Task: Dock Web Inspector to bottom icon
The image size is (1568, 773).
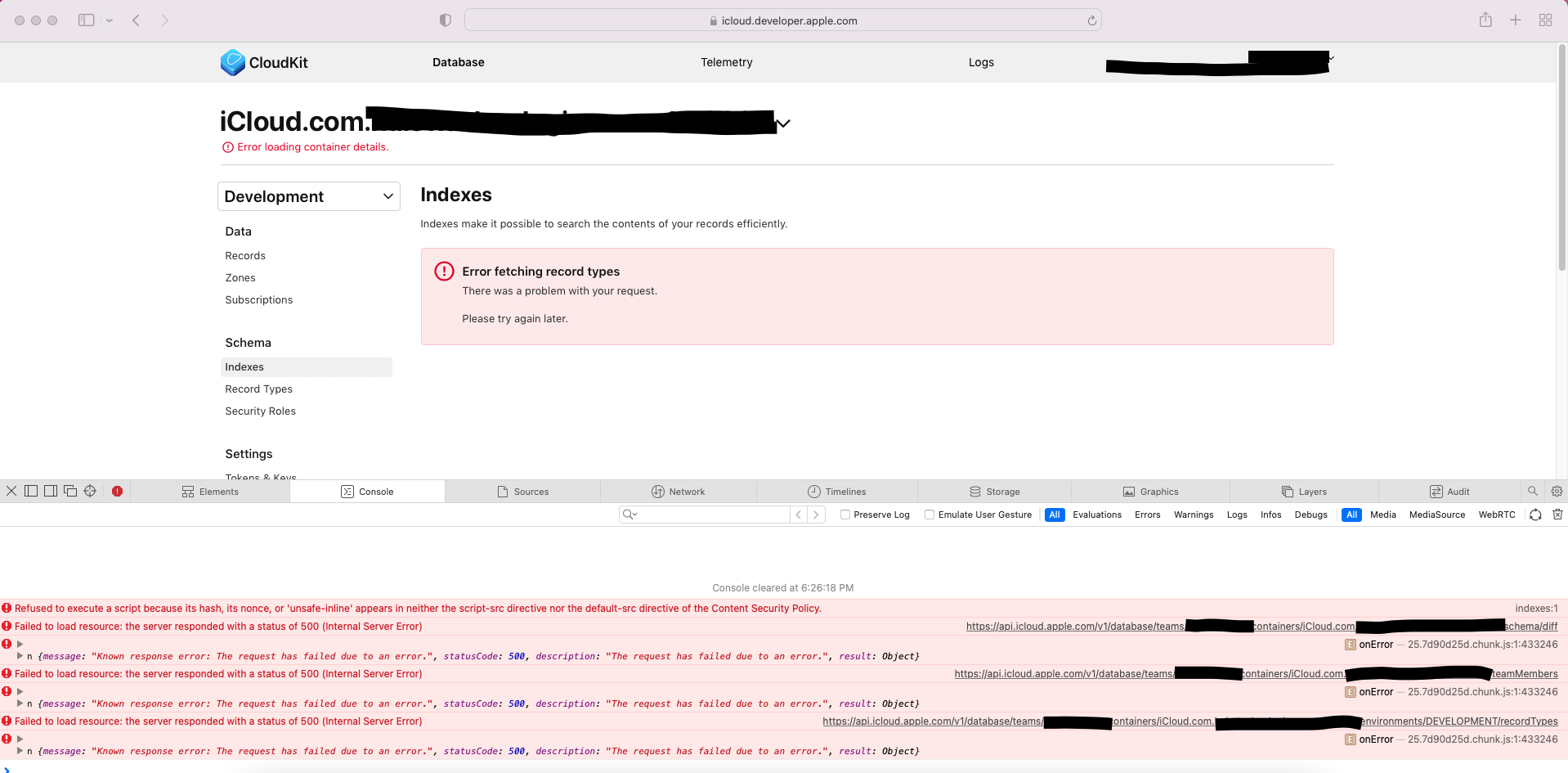Action: click(x=31, y=491)
